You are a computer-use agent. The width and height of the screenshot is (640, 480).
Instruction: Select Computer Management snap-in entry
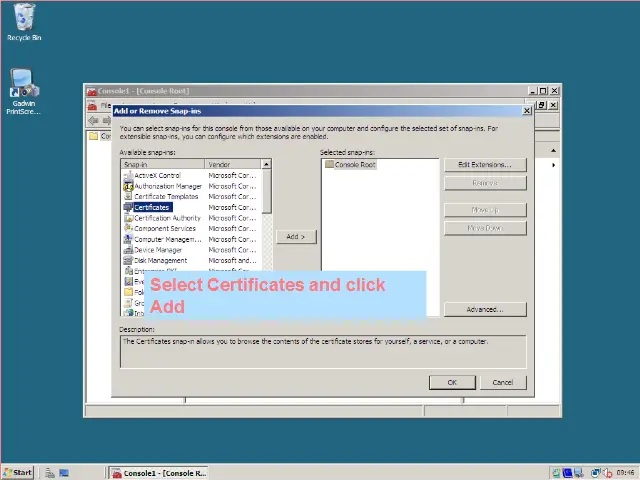click(167, 239)
